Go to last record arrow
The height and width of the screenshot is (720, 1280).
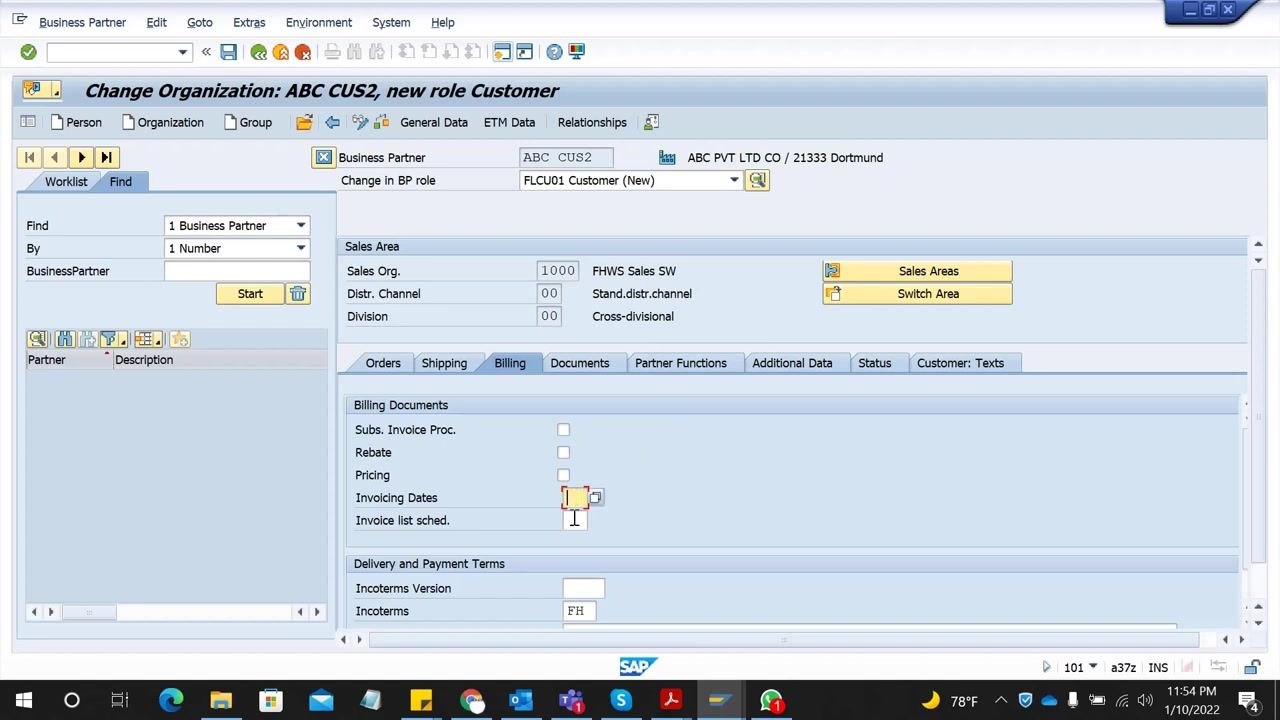(x=106, y=157)
